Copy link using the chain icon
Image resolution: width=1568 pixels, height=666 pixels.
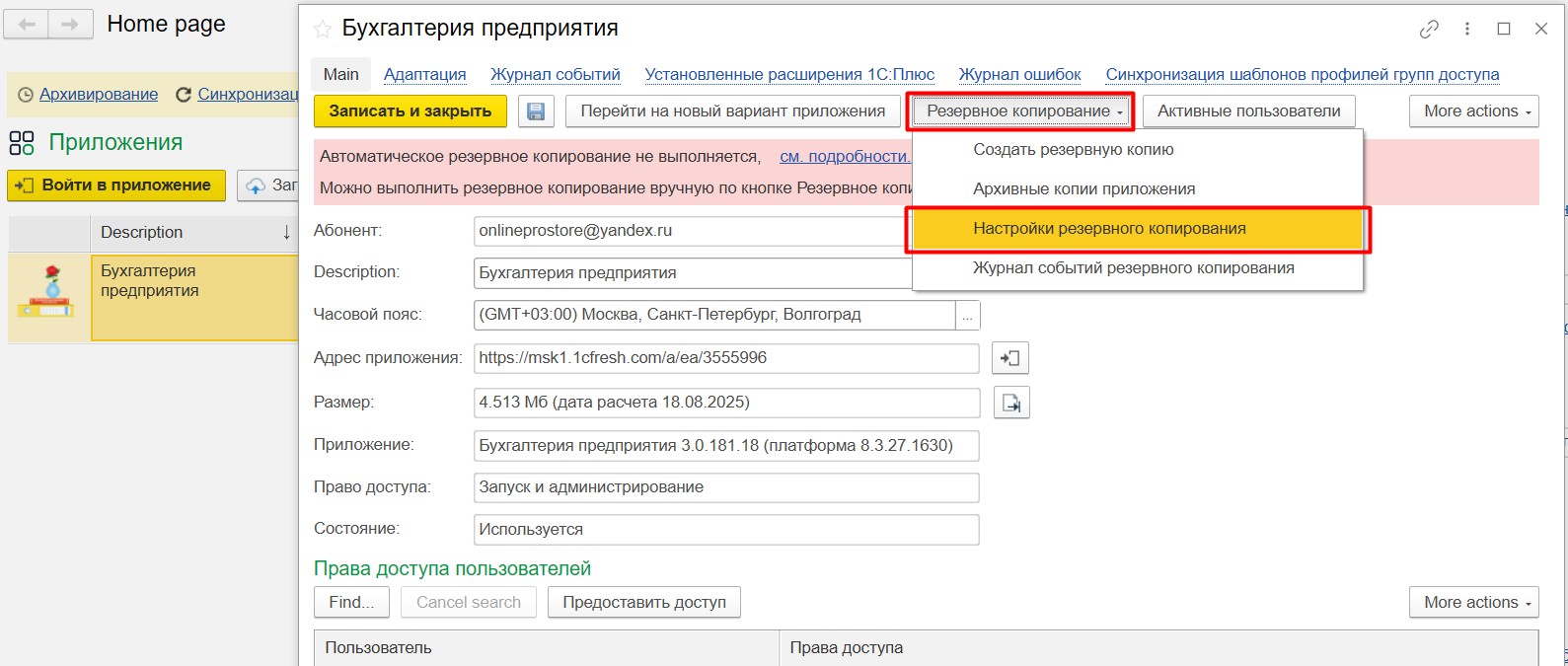click(1428, 30)
